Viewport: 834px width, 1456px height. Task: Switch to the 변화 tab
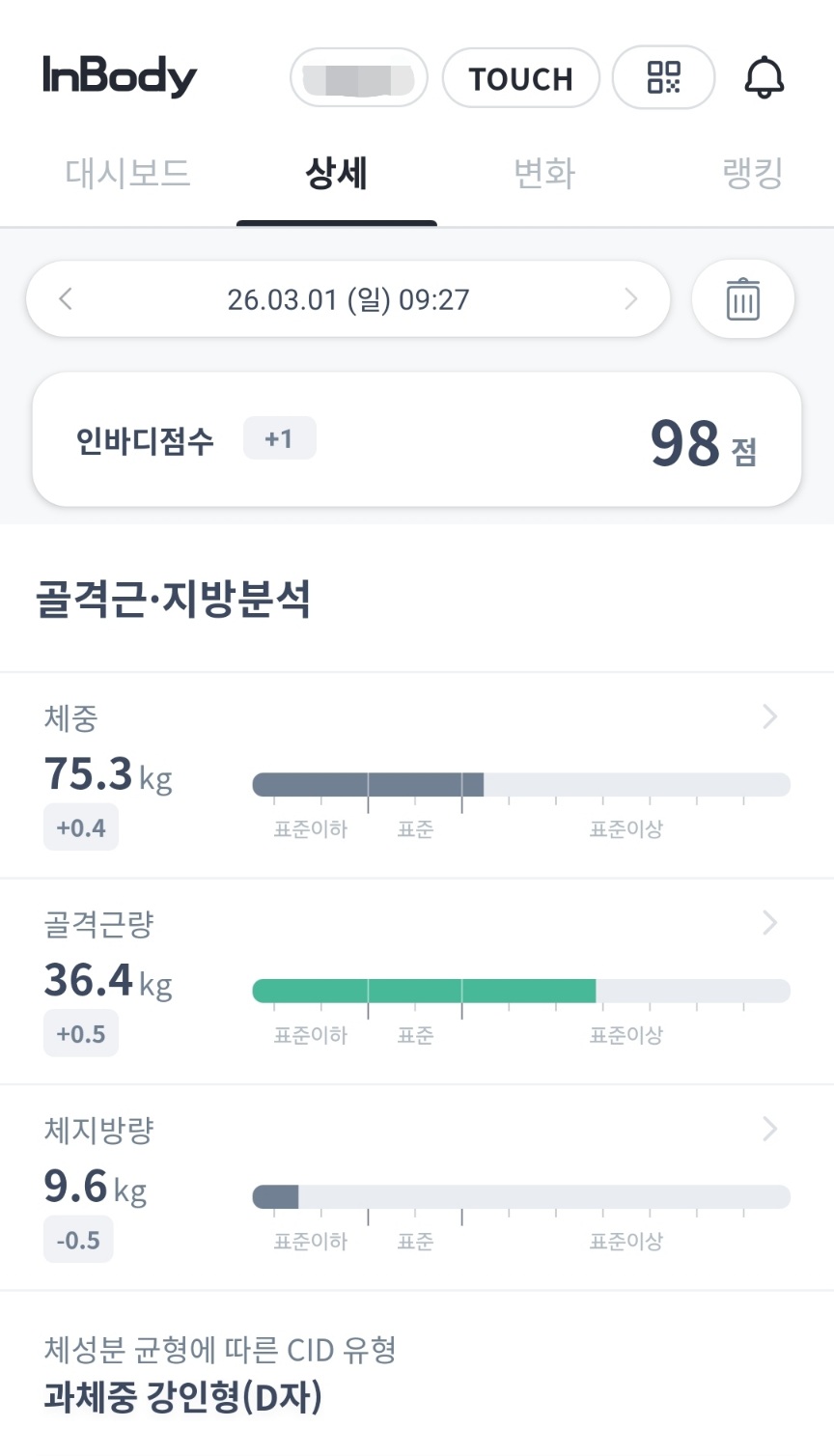coord(544,174)
